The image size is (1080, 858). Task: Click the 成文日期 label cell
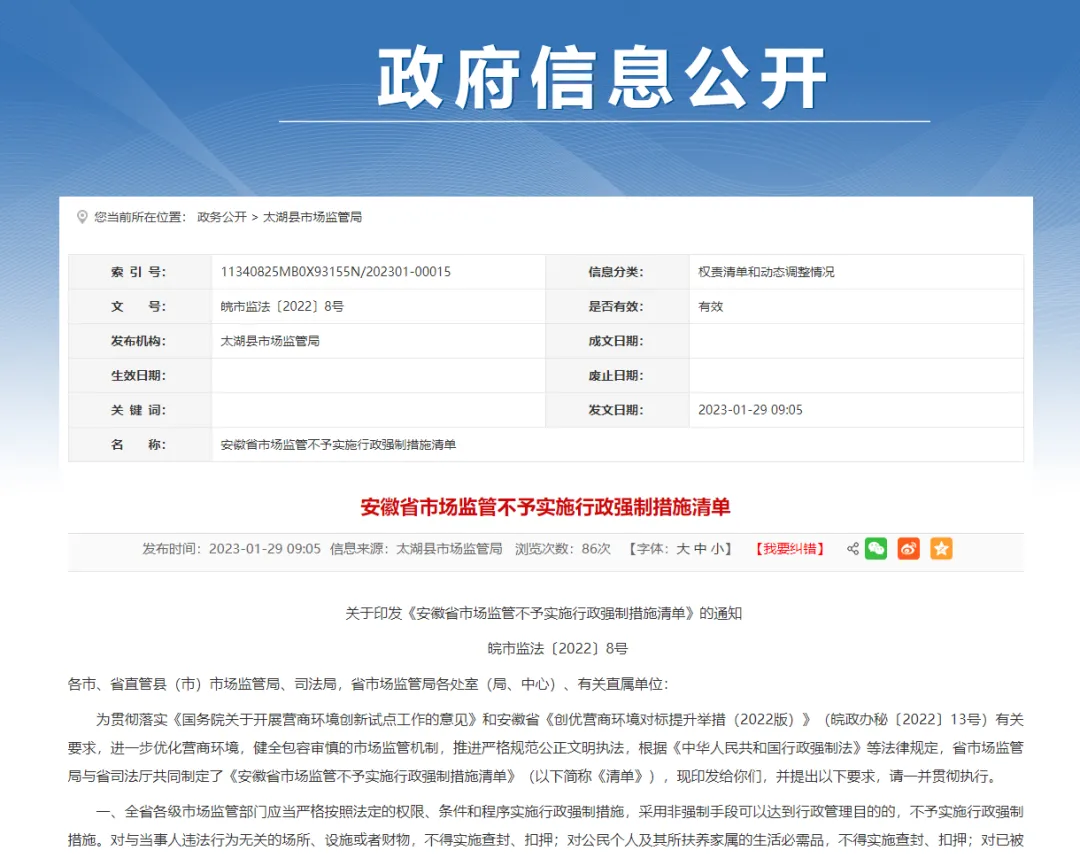(x=617, y=341)
